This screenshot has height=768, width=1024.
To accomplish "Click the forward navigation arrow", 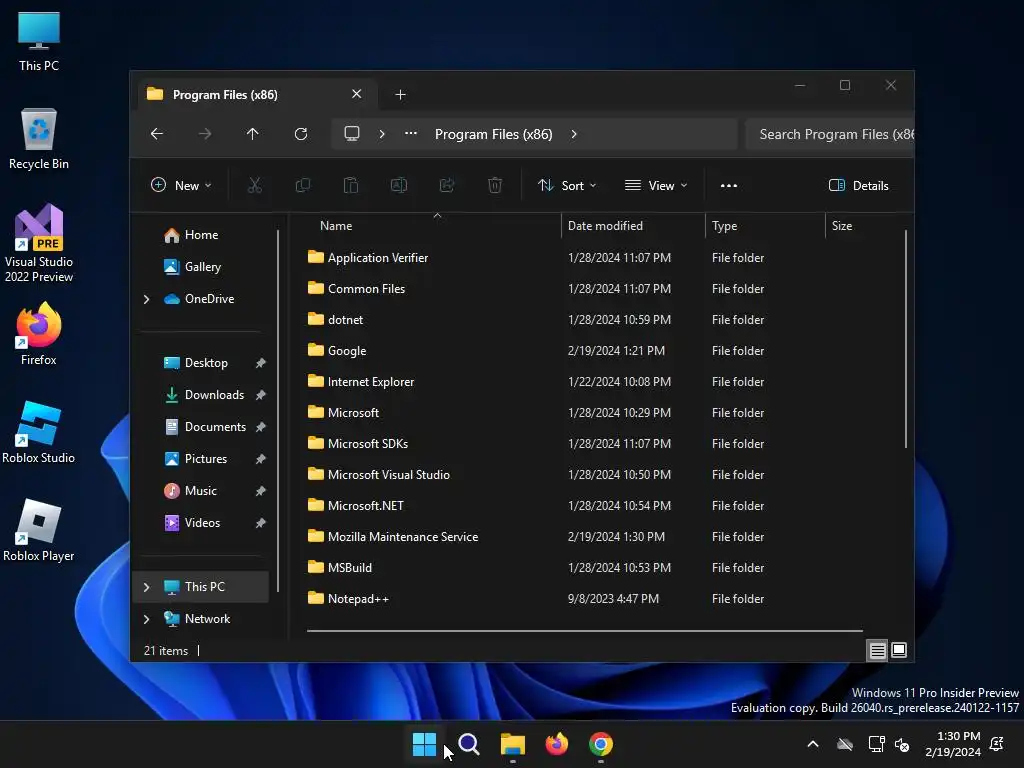I will click(x=205, y=134).
